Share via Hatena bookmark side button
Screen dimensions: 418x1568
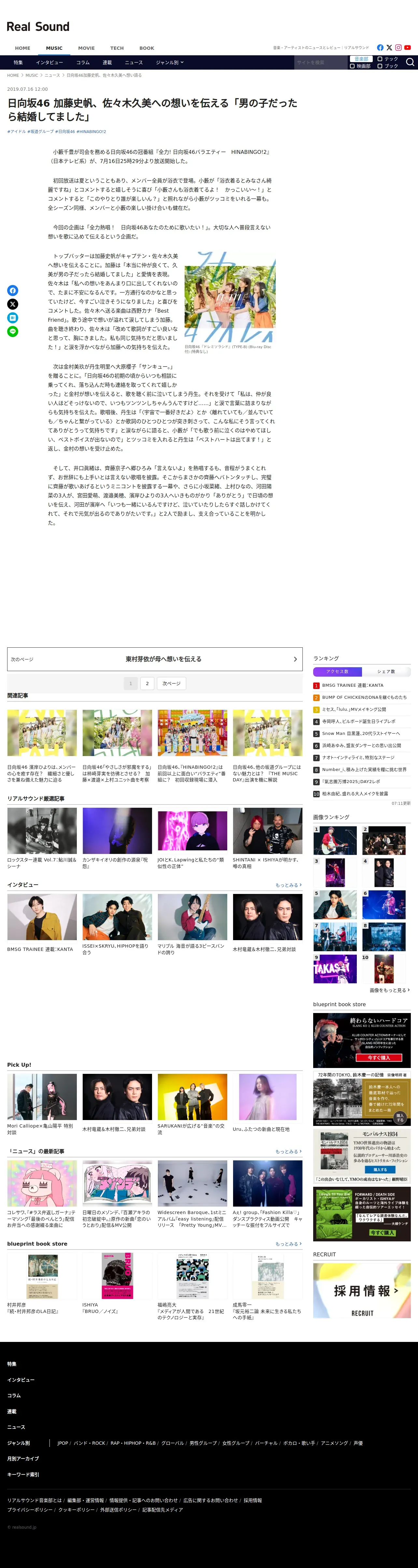pyautogui.click(x=12, y=318)
